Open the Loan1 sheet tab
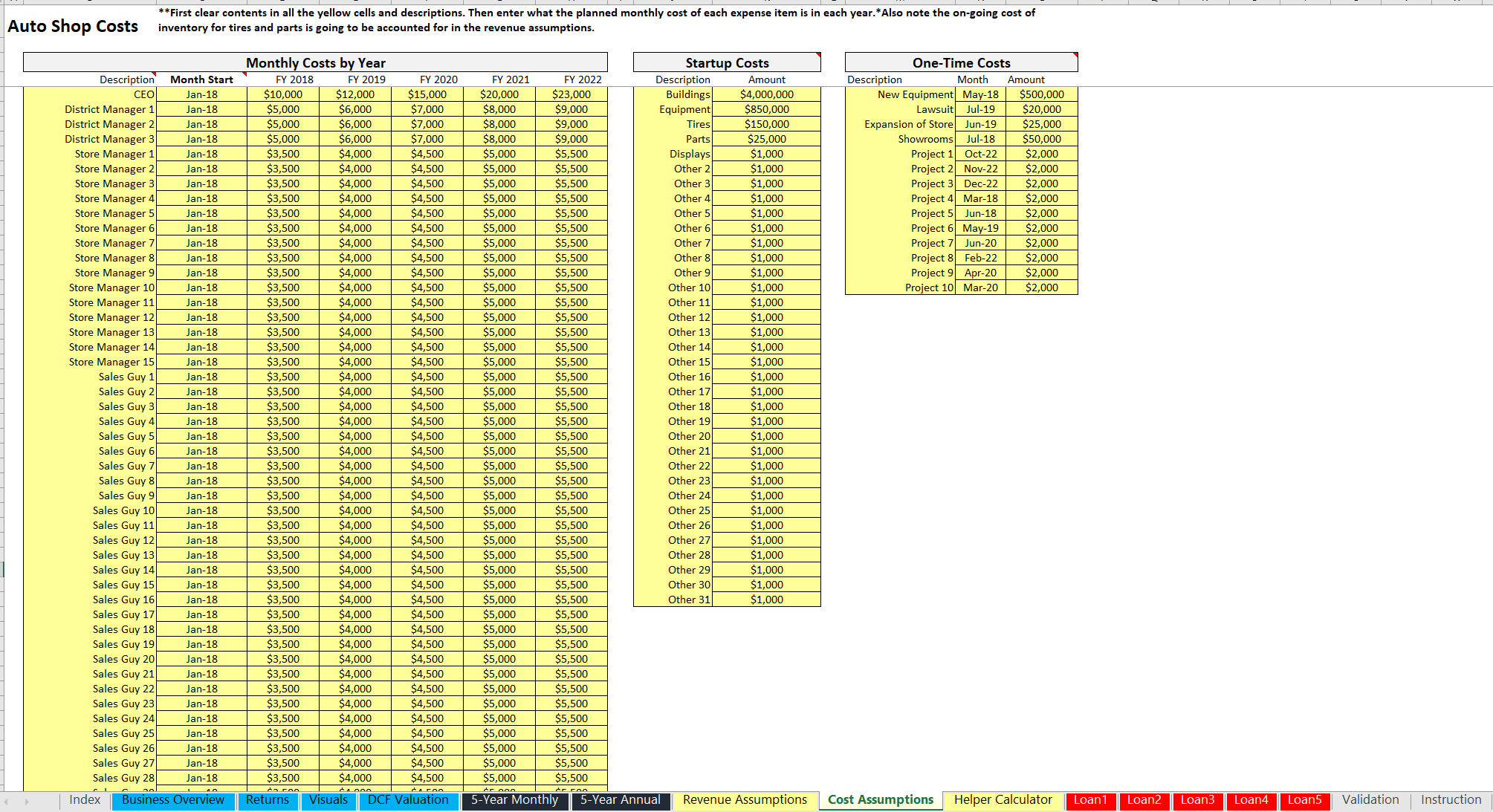Image resolution: width=1493 pixels, height=812 pixels. [x=1090, y=800]
